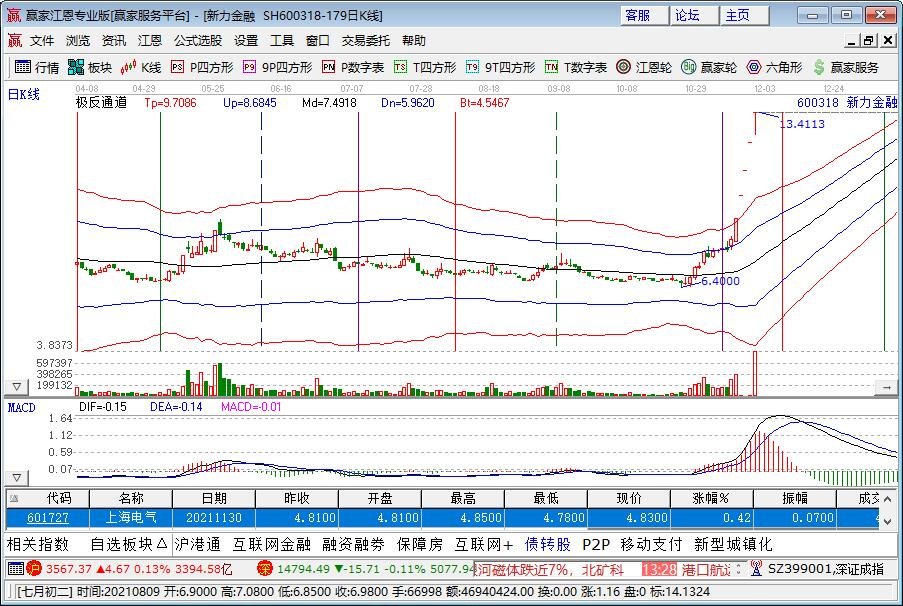Click the 论坛 button in title bar
This screenshot has height=606, width=903.
695,16
